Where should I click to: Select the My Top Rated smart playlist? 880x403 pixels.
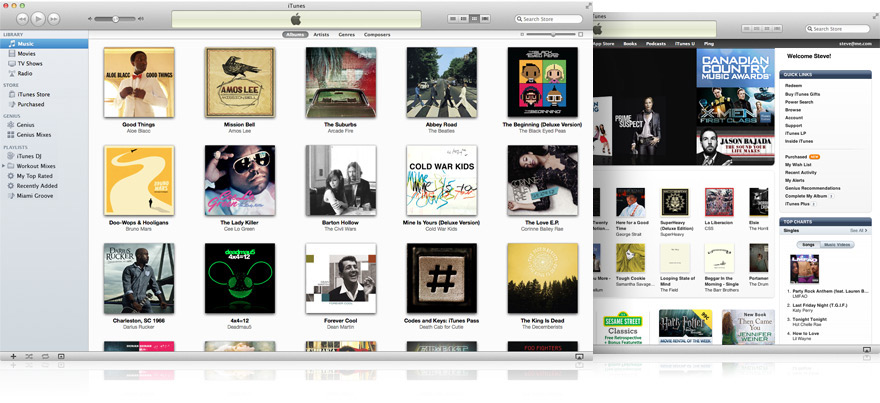[x=44, y=176]
